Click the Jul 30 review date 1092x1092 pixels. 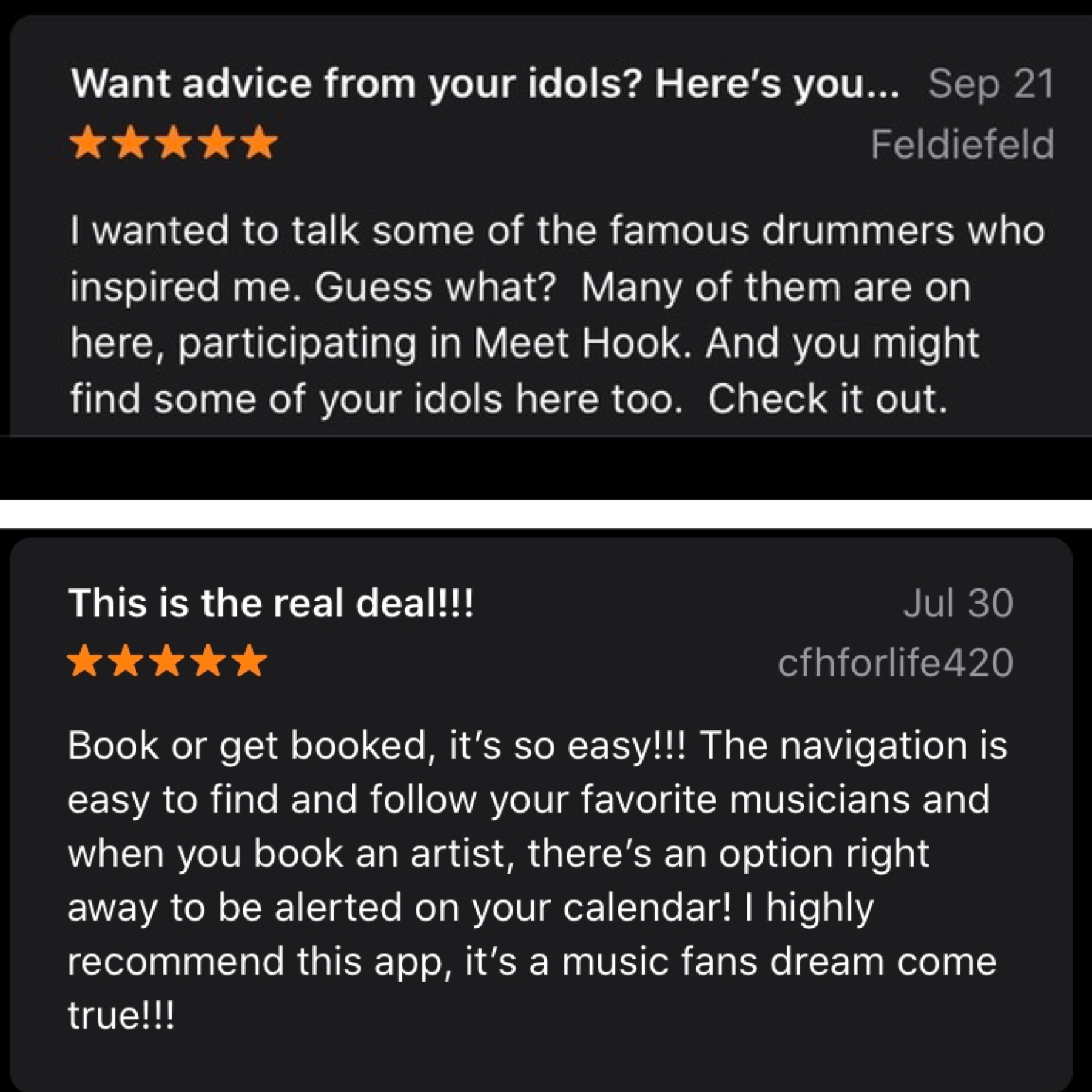[958, 603]
